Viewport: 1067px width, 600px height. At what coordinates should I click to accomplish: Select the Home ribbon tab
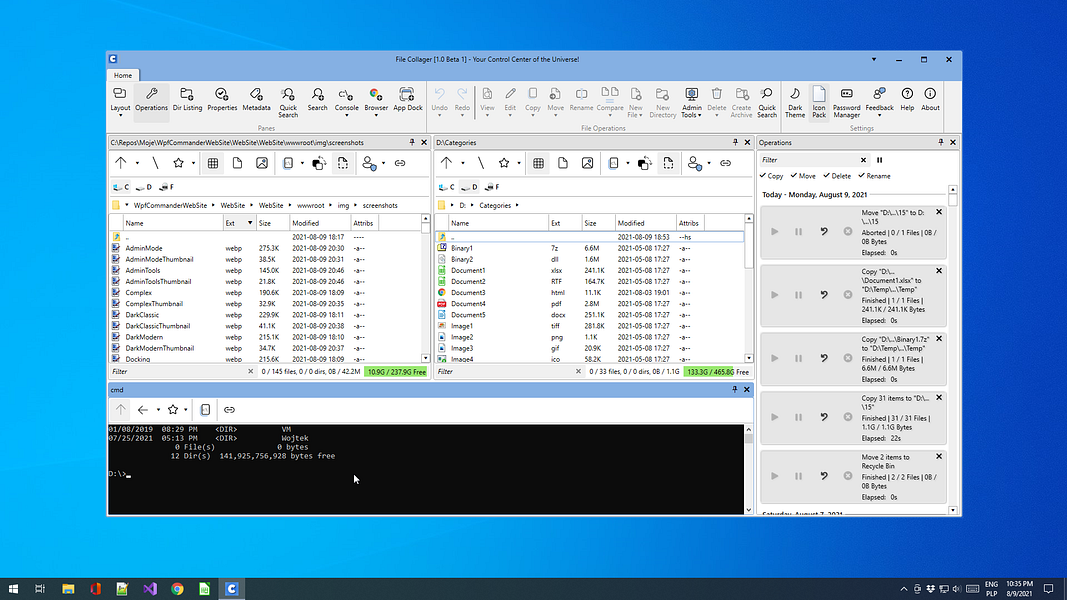(123, 75)
